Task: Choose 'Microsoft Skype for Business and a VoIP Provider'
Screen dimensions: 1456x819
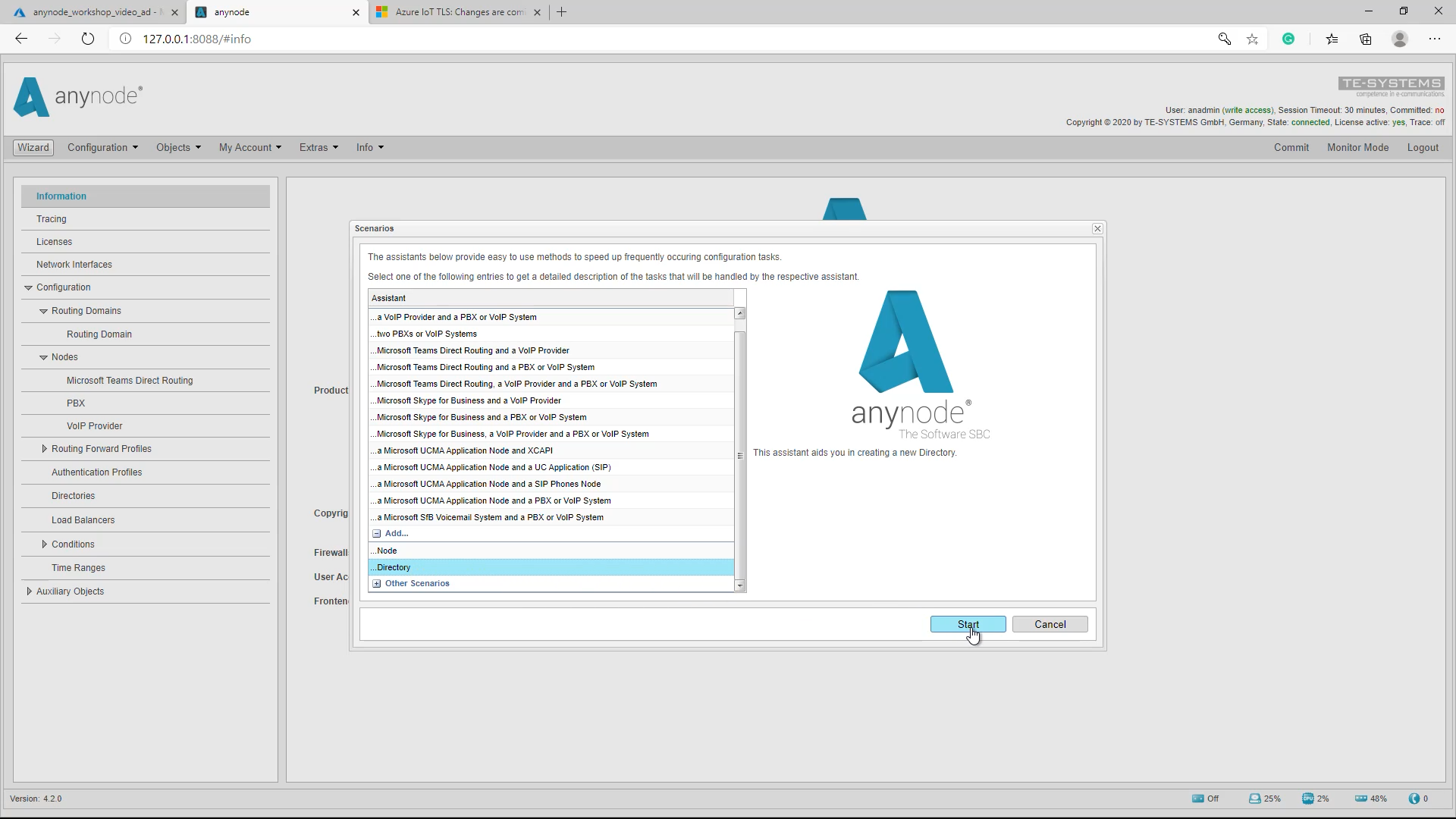Action: click(x=551, y=400)
